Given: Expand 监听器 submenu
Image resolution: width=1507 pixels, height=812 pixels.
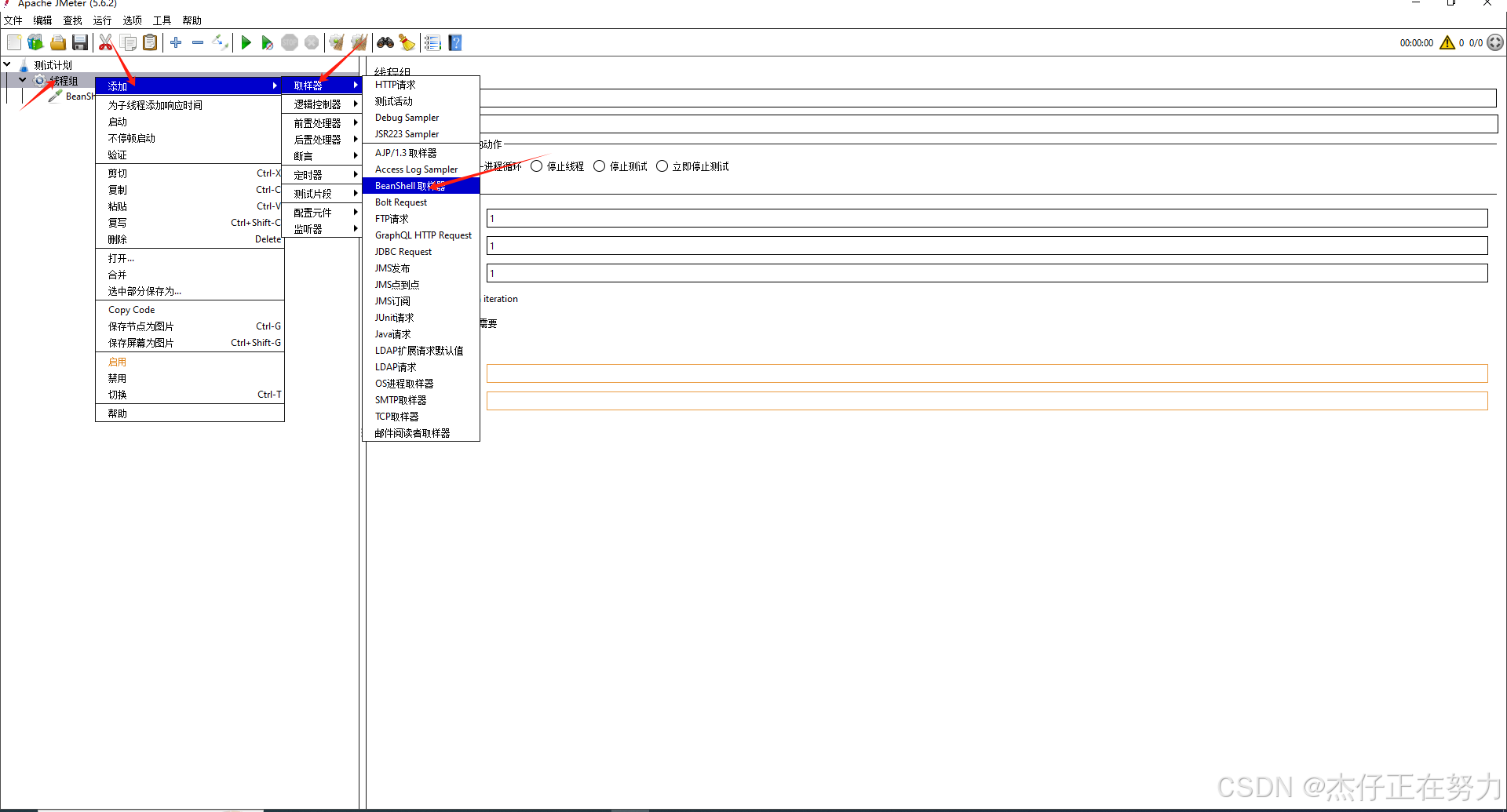Looking at the screenshot, I should point(323,228).
